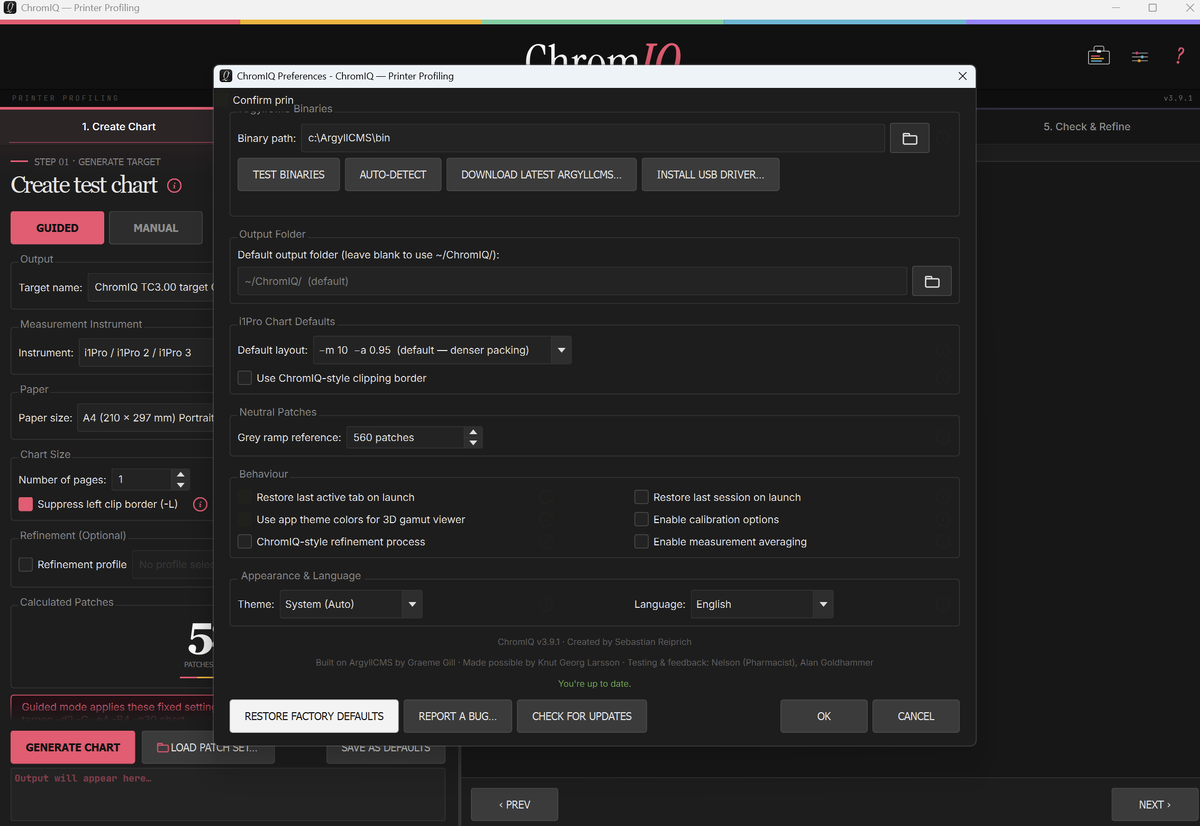Go to previous step with PREV button
This screenshot has height=826, width=1200.
[514, 804]
